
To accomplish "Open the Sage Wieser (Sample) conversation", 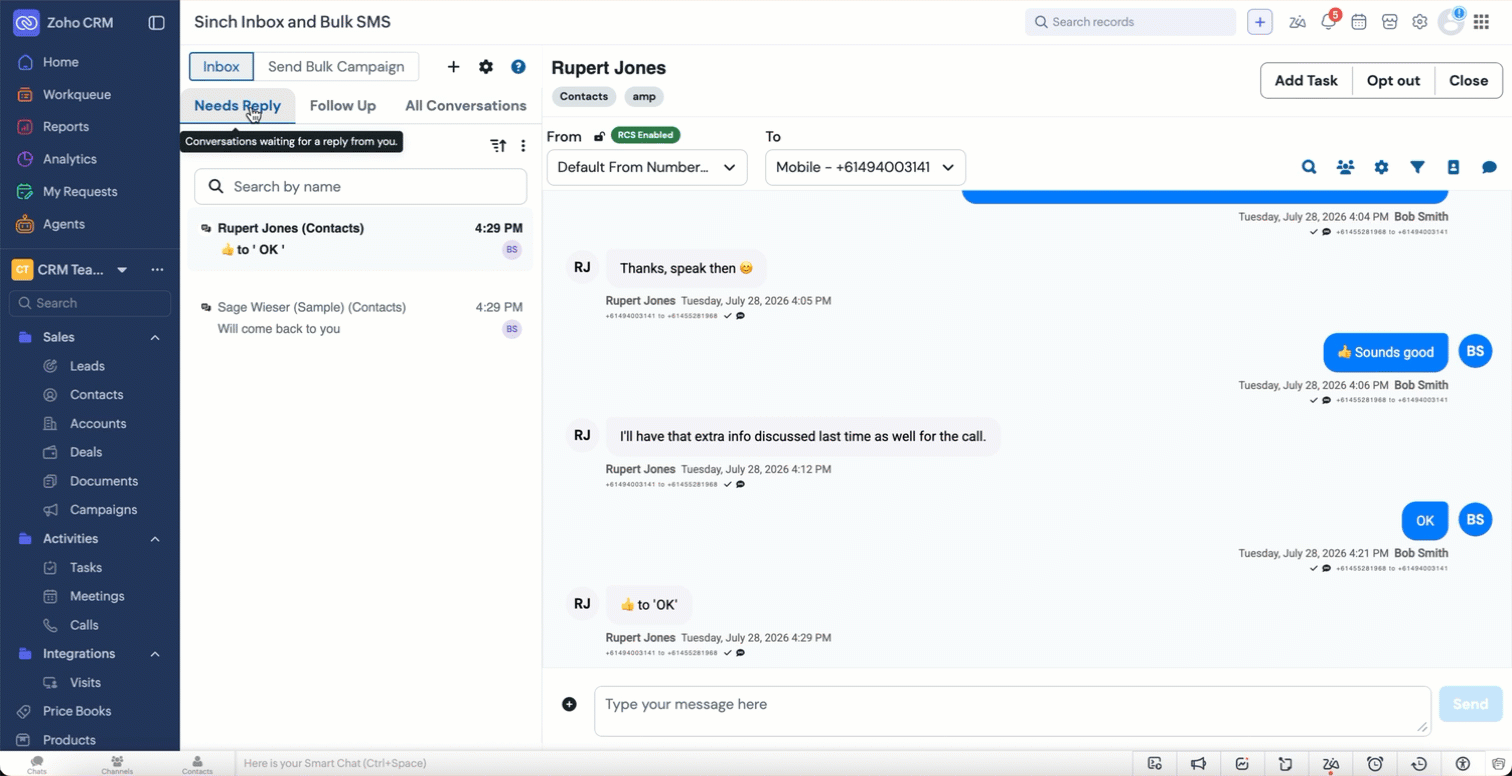I will pyautogui.click(x=360, y=318).
